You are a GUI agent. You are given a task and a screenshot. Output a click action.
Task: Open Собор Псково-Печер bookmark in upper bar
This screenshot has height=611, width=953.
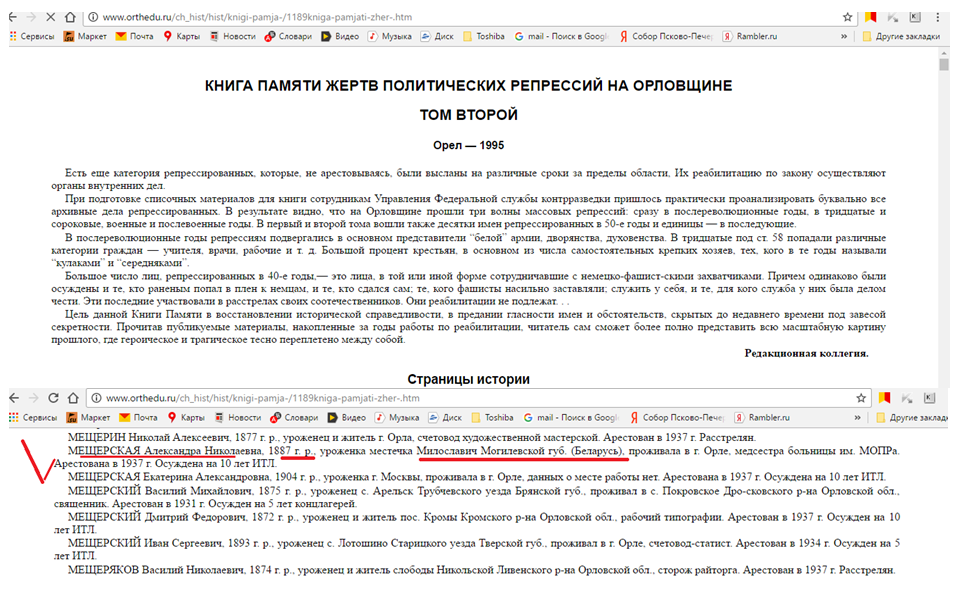666,36
